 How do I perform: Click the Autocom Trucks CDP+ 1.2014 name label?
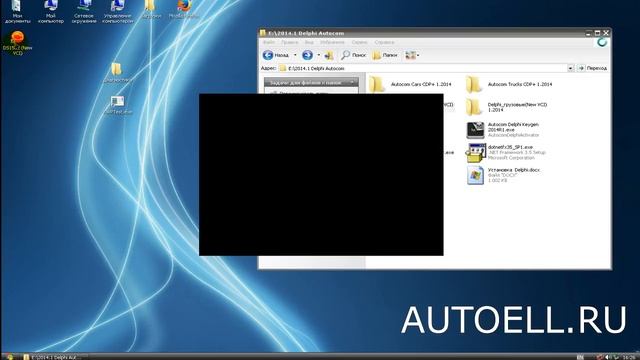pyautogui.click(x=520, y=84)
